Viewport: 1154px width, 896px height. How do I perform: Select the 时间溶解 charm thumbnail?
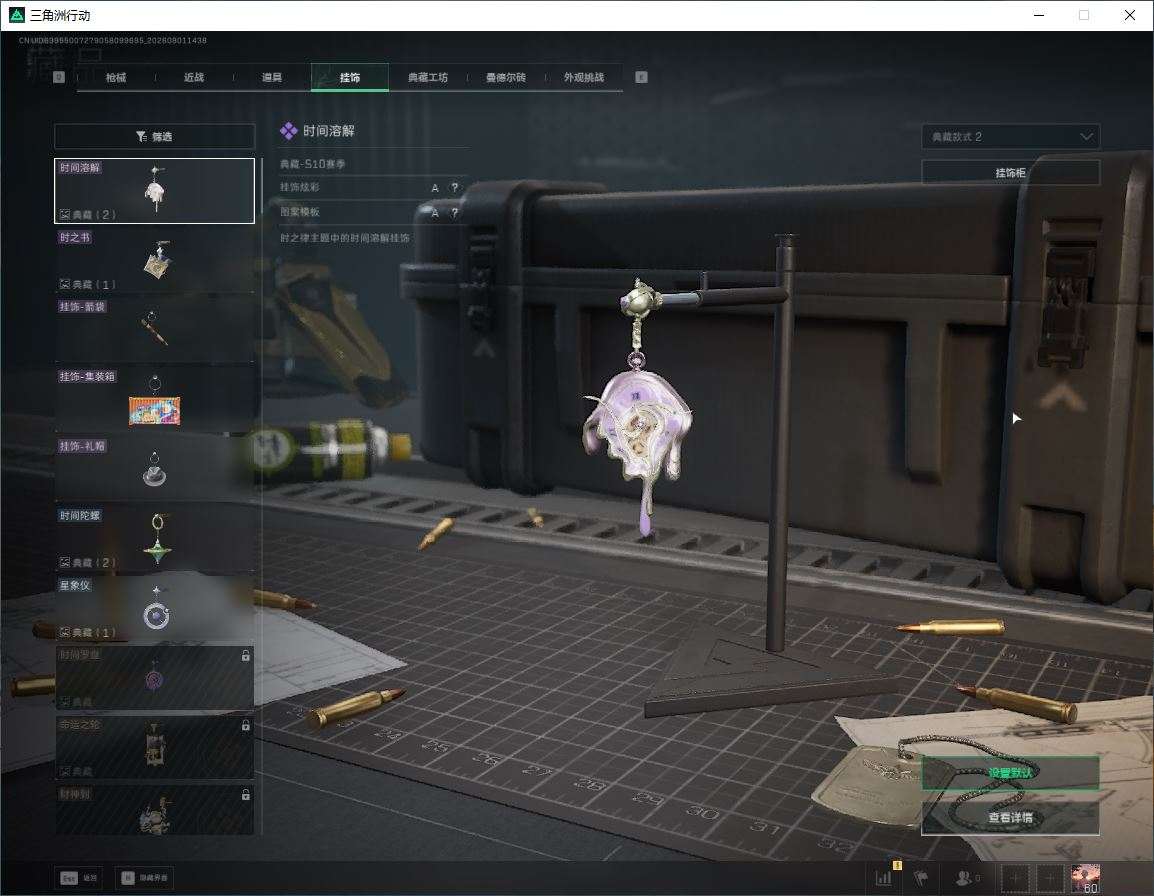coord(155,191)
